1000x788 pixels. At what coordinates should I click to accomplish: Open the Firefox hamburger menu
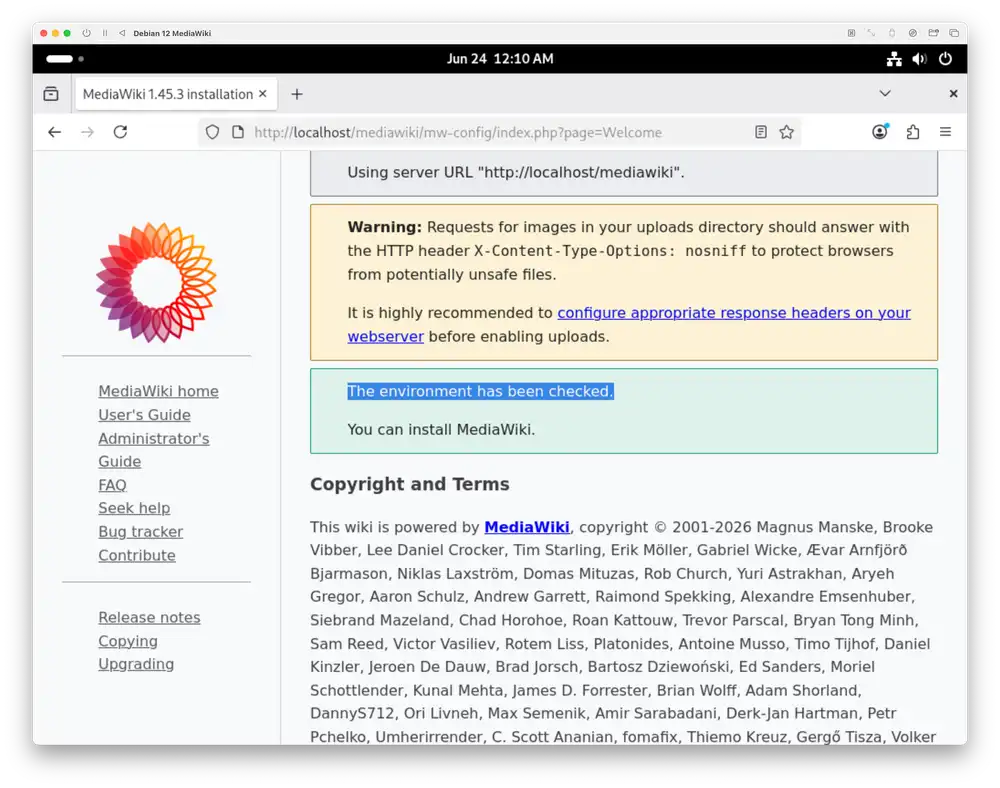[x=945, y=132]
